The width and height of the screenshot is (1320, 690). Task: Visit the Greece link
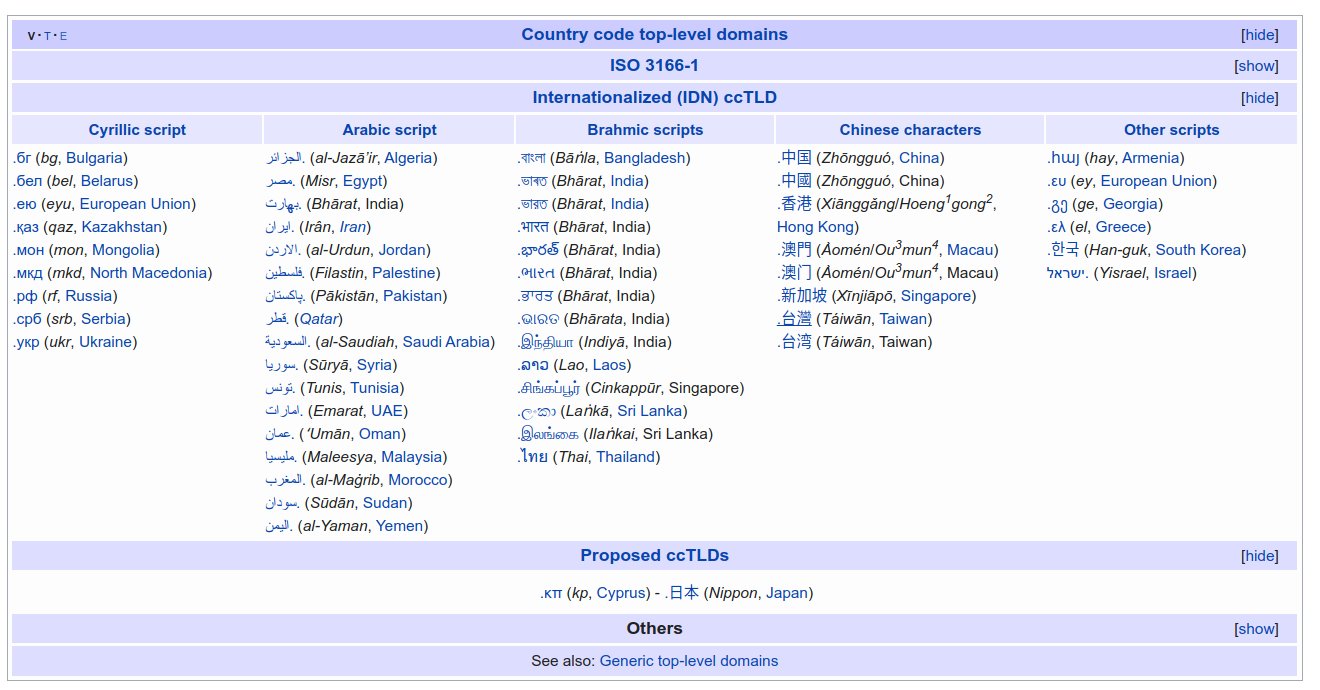[x=1121, y=227]
